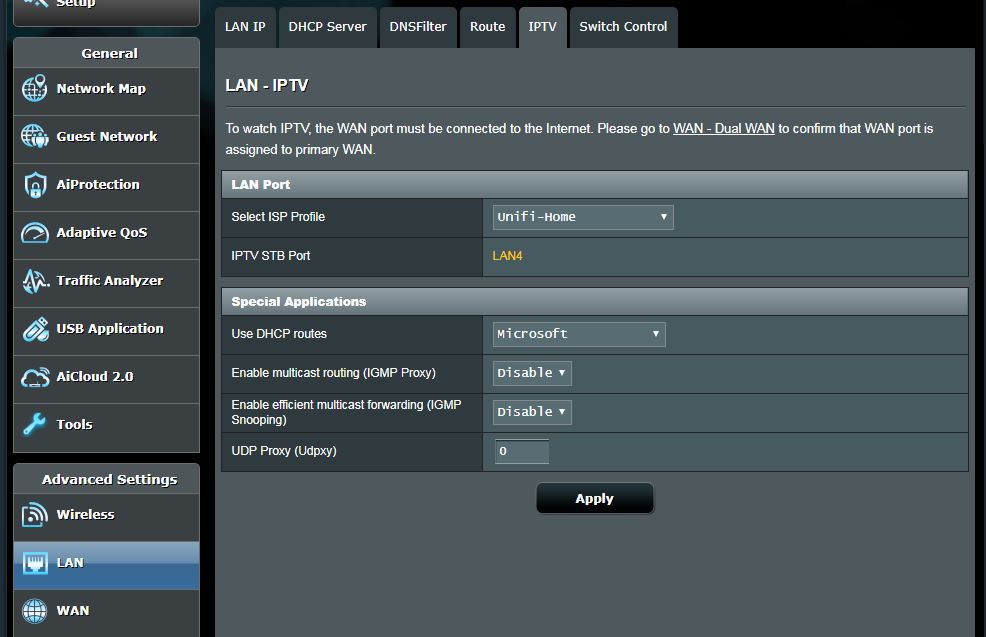Open the AiCloud 2.0 menu label
This screenshot has width=986, height=637.
coord(95,377)
